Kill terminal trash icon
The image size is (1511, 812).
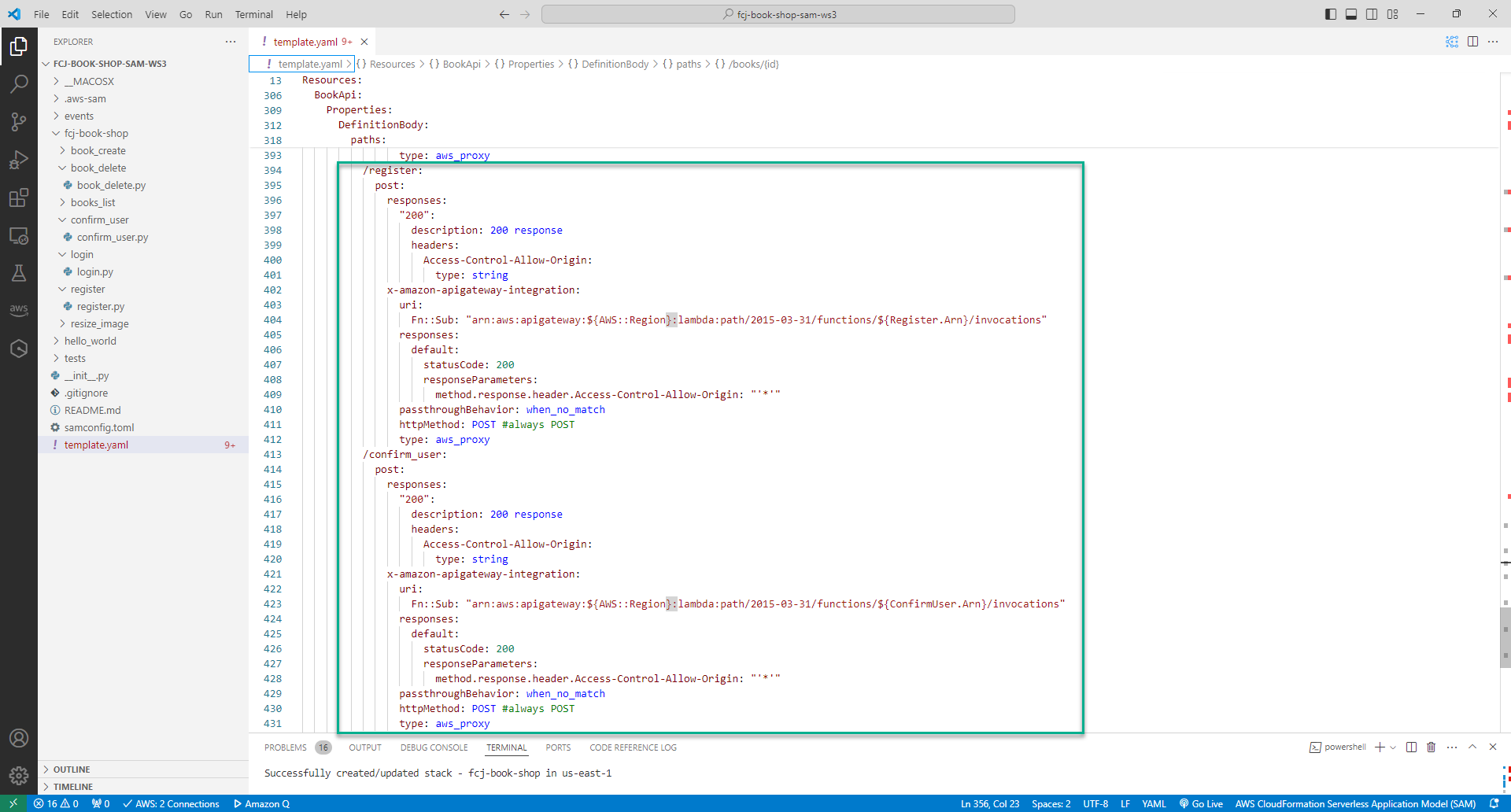coord(1432,747)
